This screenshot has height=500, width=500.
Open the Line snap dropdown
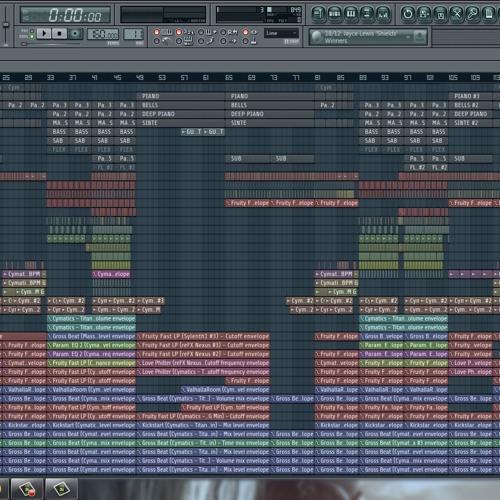[281, 33]
